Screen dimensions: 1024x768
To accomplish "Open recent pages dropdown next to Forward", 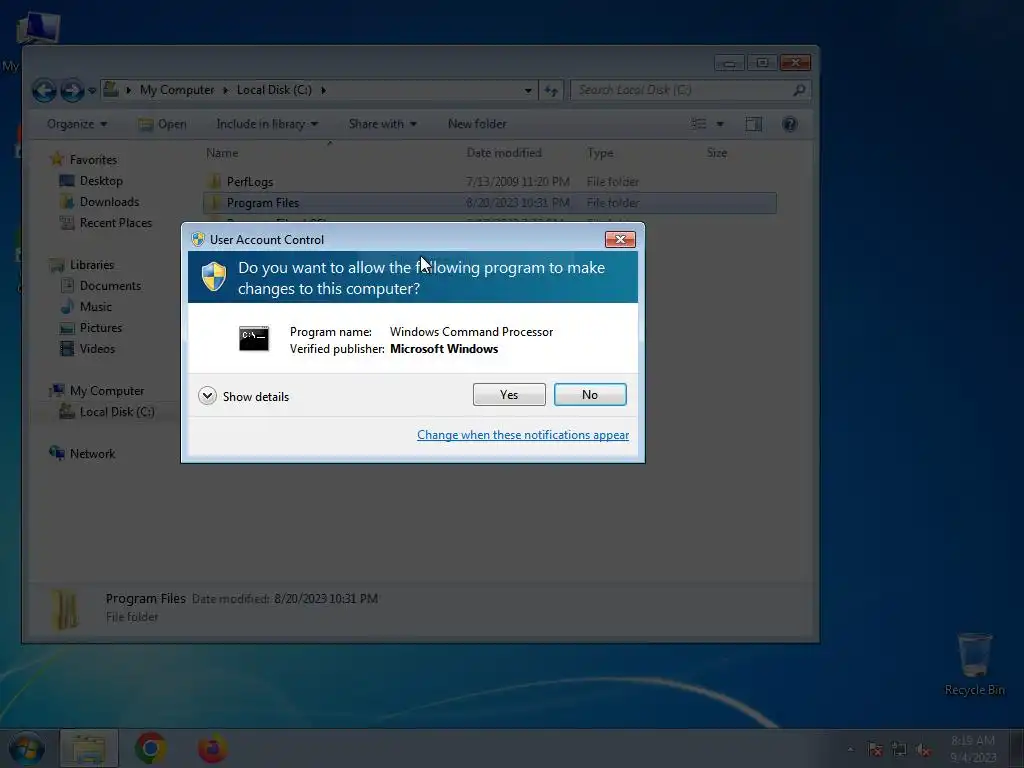I will point(92,90).
